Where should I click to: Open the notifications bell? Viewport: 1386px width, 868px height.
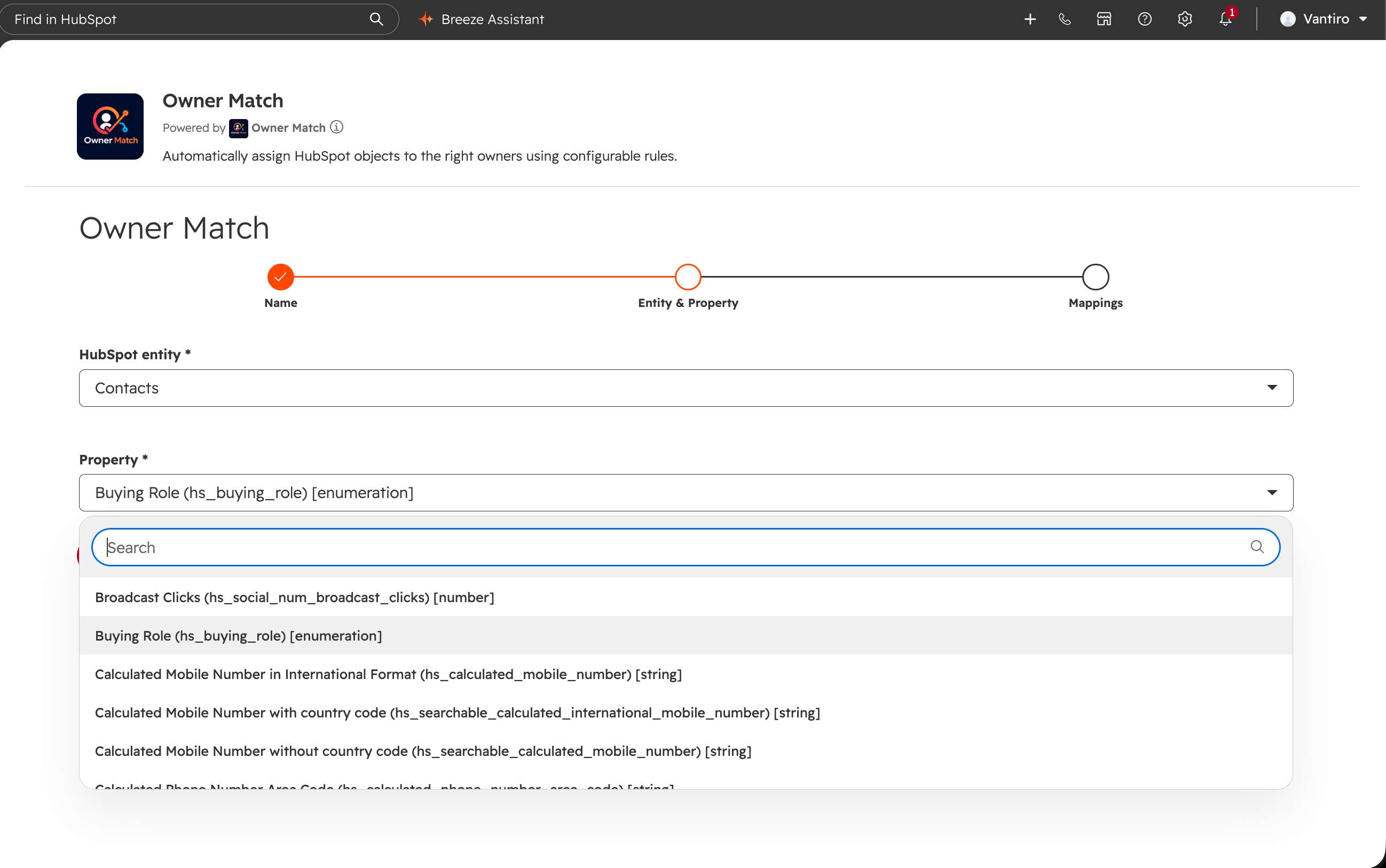click(1226, 19)
